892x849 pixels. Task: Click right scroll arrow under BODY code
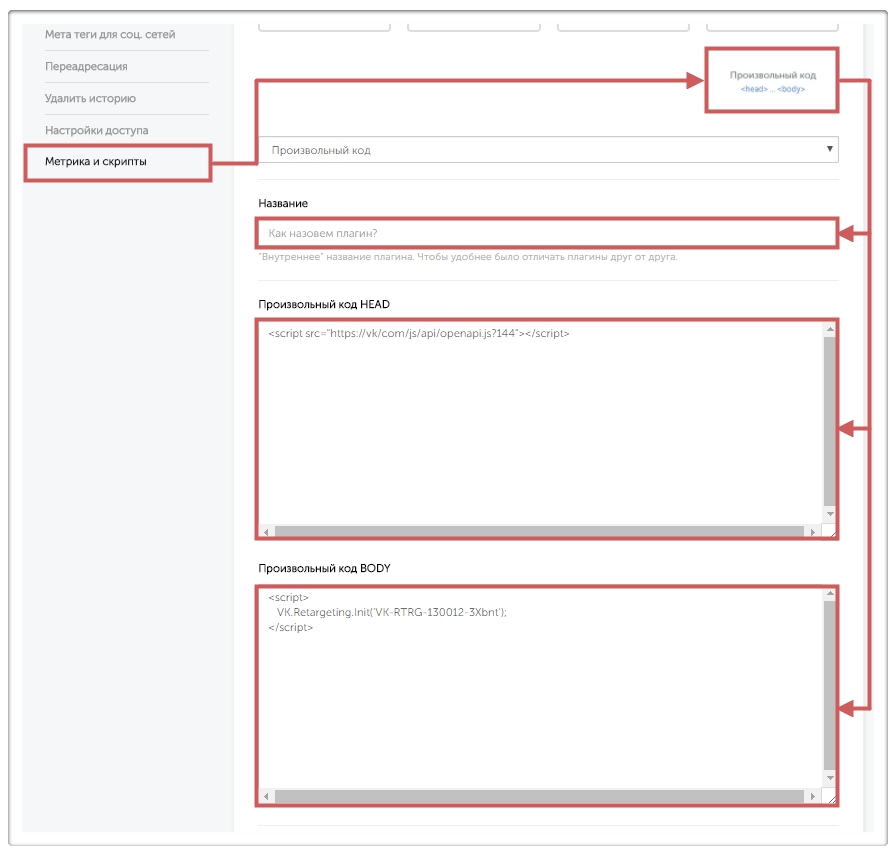[x=812, y=797]
